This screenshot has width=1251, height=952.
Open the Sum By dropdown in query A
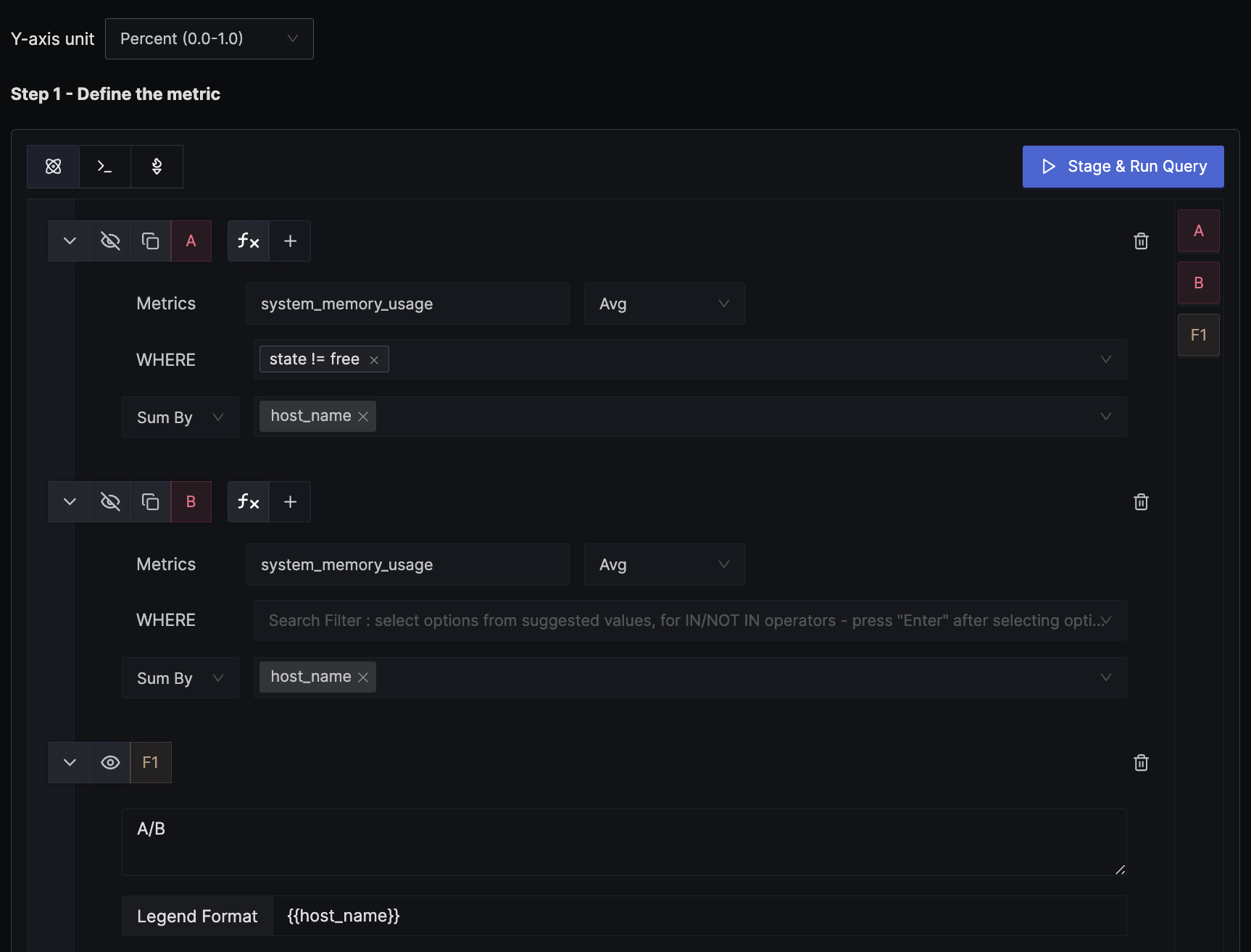pos(180,417)
